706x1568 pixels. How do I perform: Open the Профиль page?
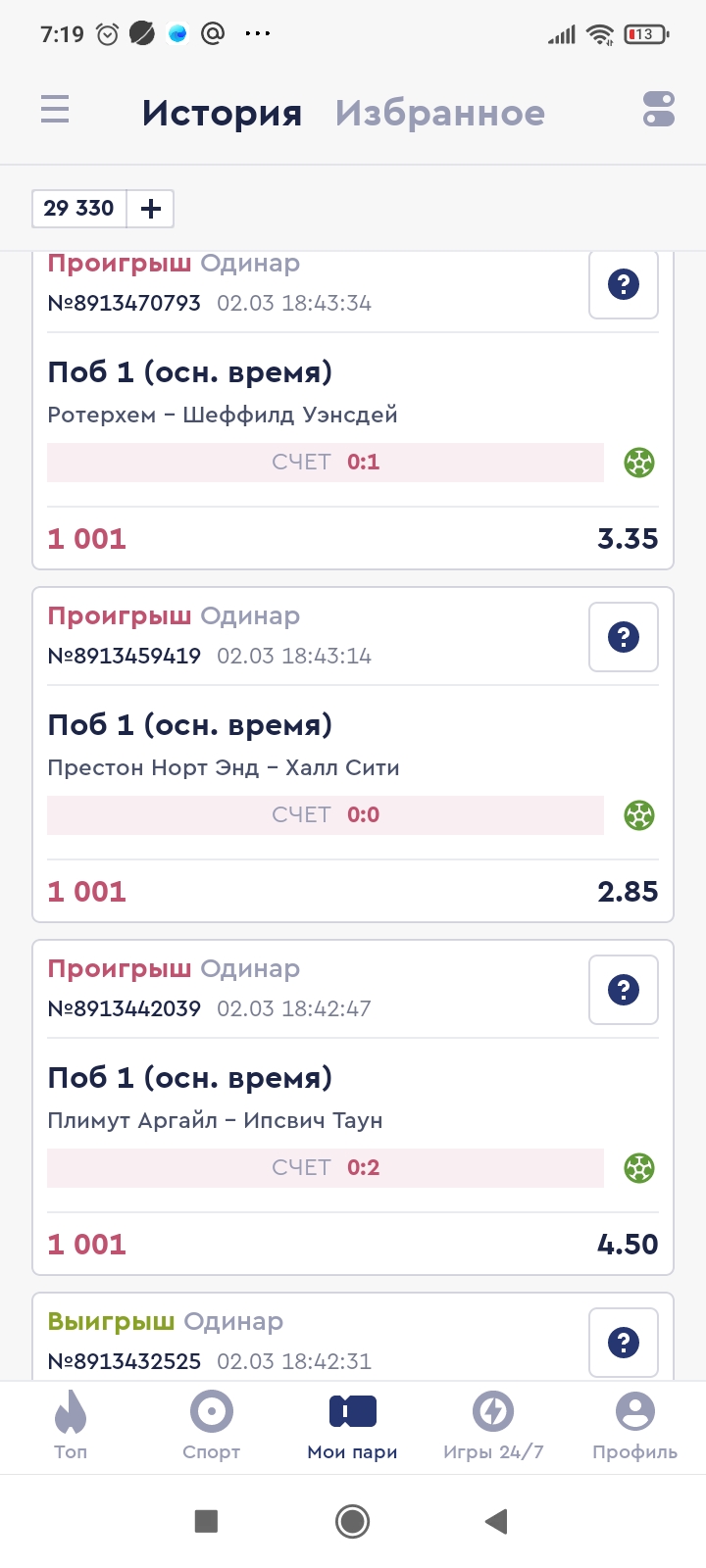[x=634, y=1426]
